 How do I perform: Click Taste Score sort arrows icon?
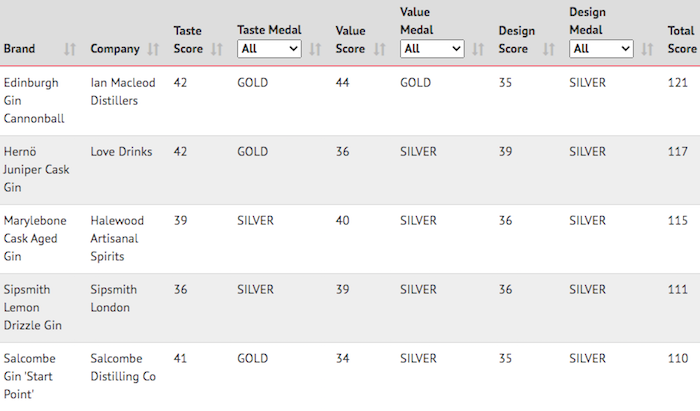click(217, 49)
